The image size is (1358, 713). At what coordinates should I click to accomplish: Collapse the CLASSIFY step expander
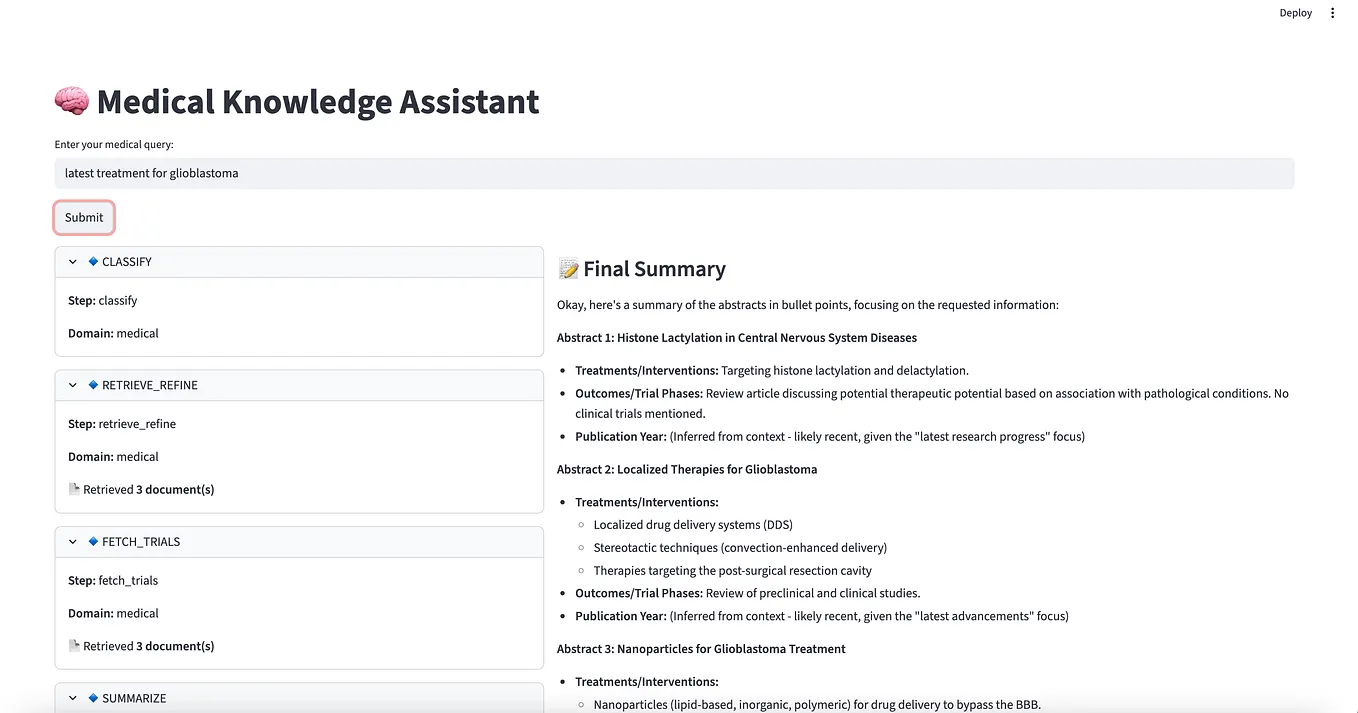pyautogui.click(x=72, y=261)
